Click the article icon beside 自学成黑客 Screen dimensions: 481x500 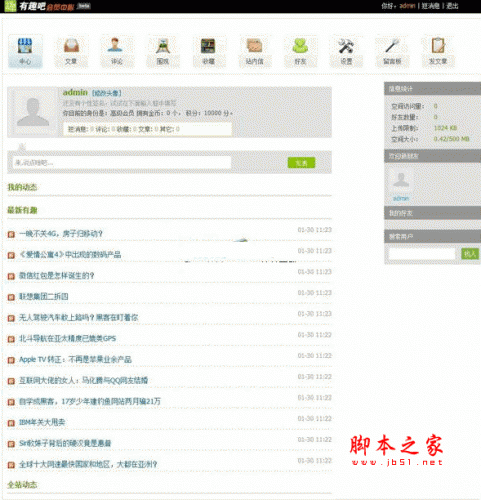(11, 402)
